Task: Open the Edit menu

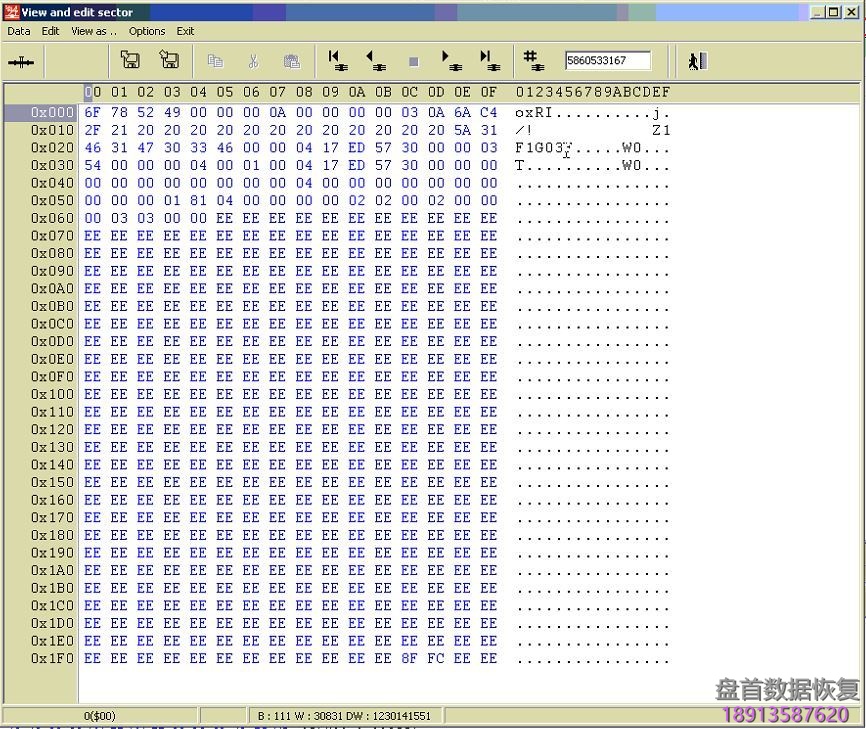Action: 50,31
